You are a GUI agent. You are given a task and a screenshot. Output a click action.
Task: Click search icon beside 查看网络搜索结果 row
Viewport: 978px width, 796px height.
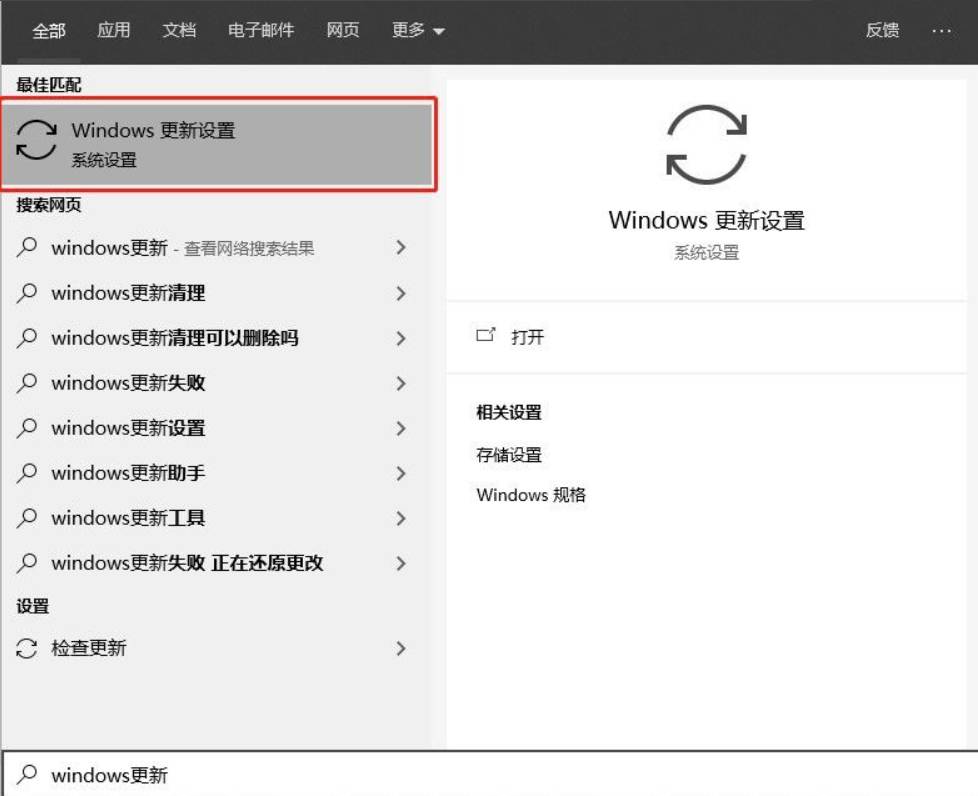27,248
